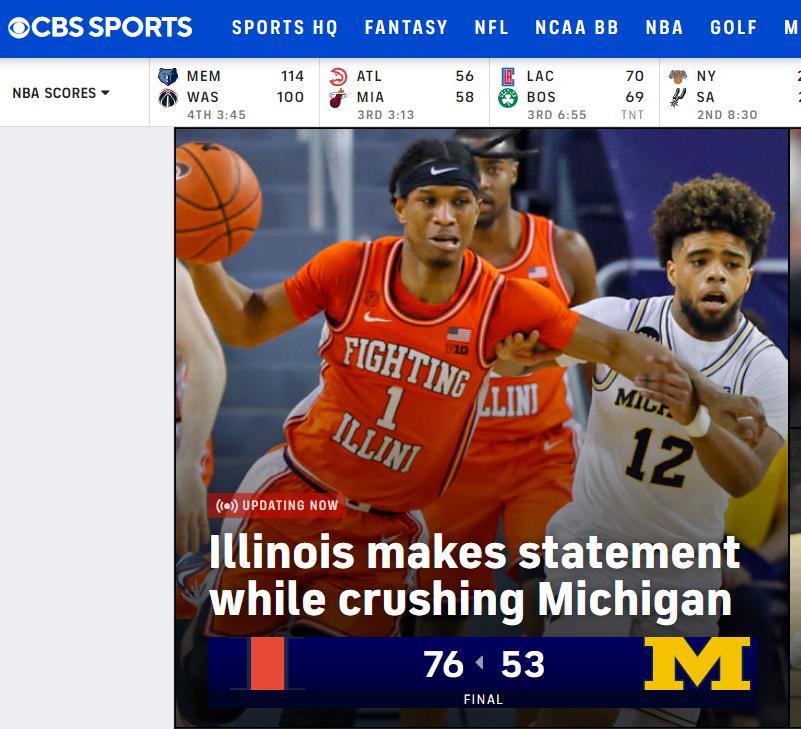Click the Memphis Grizzlies team logo

click(168, 76)
